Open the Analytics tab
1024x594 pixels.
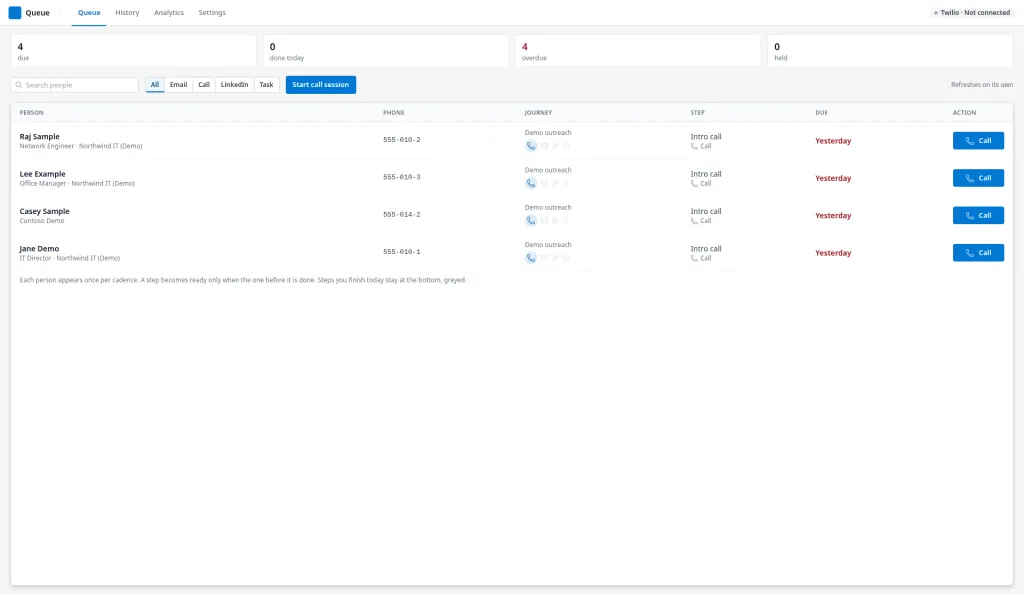pyautogui.click(x=168, y=12)
